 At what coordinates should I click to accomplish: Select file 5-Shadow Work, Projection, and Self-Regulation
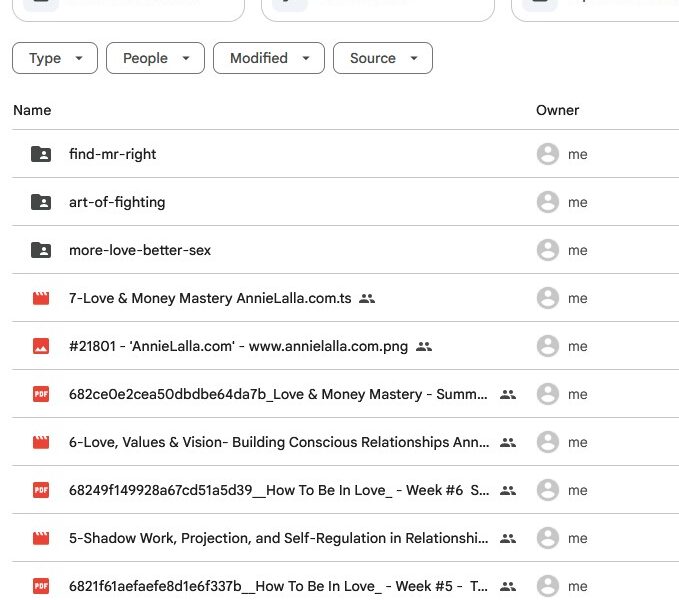(x=278, y=539)
